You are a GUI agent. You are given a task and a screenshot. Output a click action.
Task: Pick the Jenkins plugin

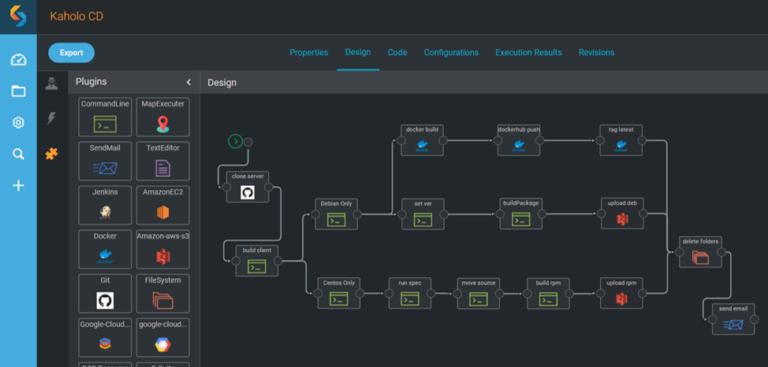click(x=105, y=205)
